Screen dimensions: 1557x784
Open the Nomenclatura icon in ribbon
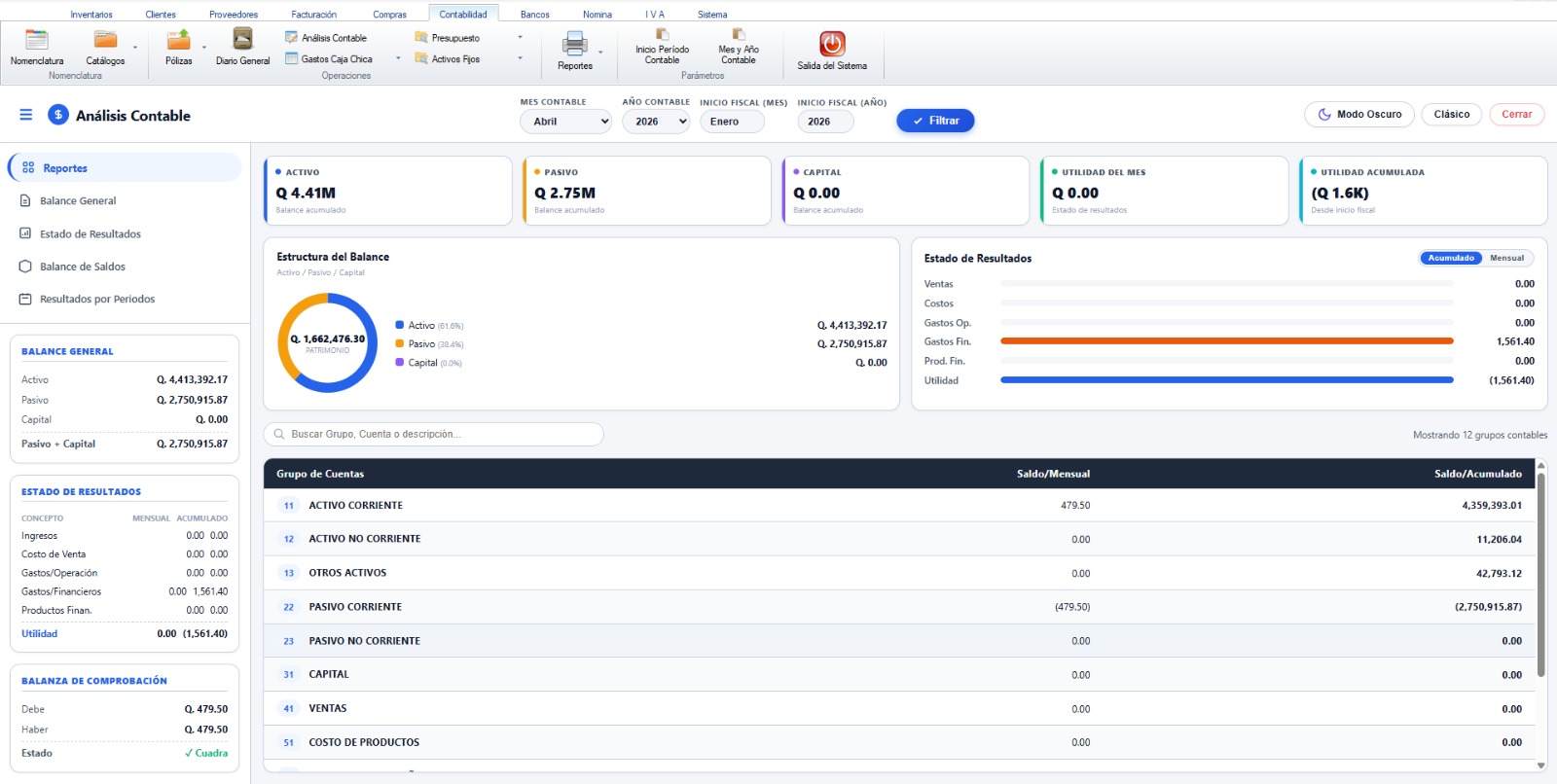37,41
